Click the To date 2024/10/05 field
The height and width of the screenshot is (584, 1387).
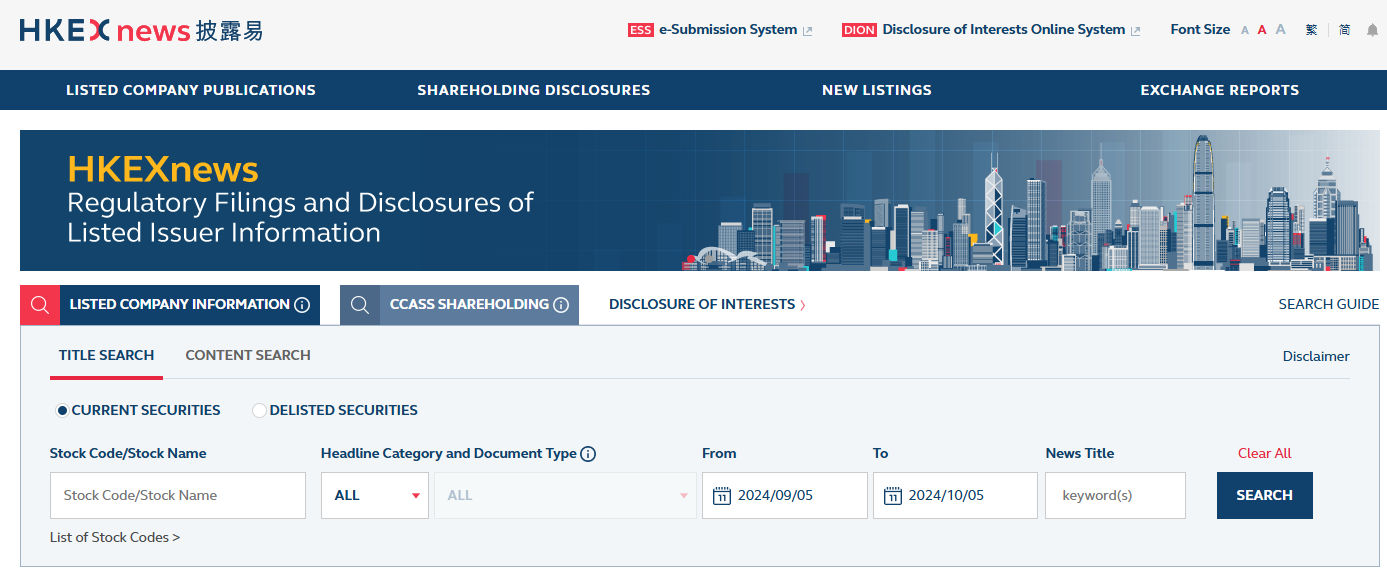tap(955, 495)
